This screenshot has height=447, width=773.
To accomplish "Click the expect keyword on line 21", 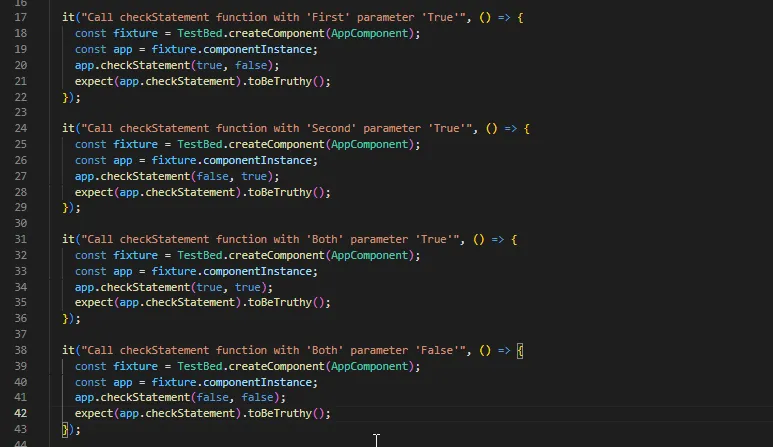I will tap(94, 81).
